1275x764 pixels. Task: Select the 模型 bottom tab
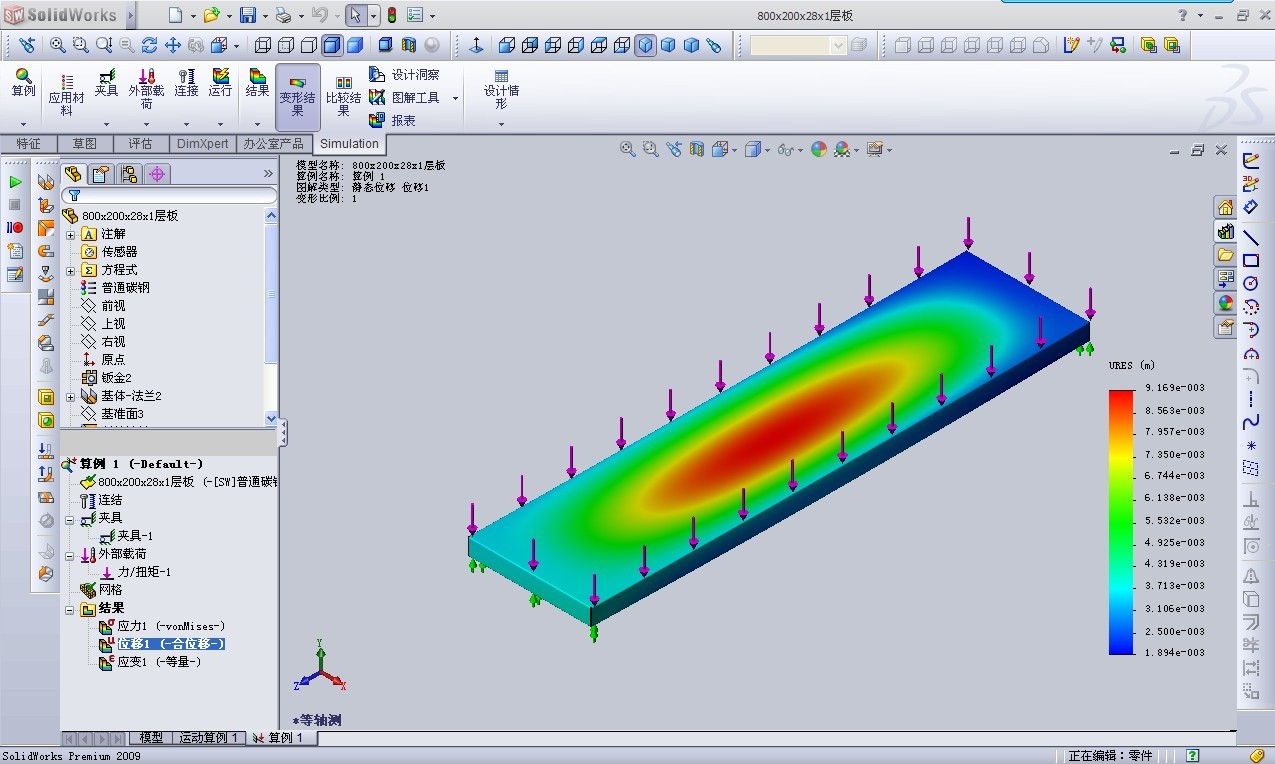click(150, 738)
